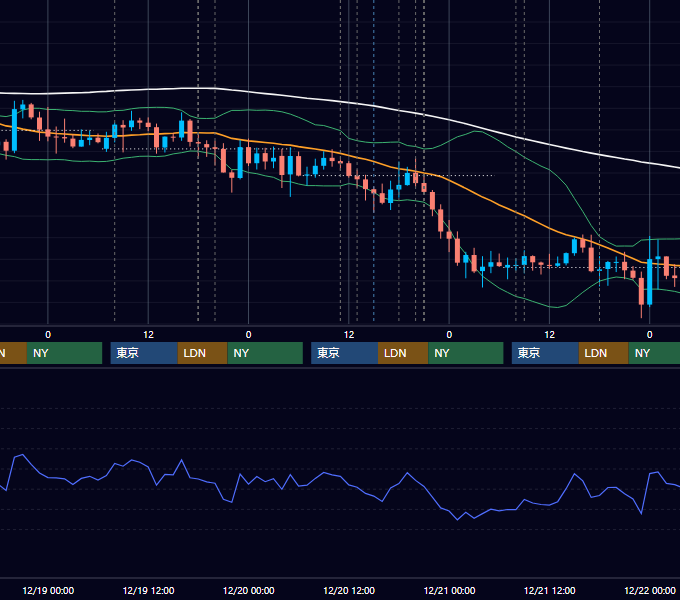This screenshot has height=600, width=680.
Task: Click the 12/19 12:00 date label
Action: tap(148, 590)
